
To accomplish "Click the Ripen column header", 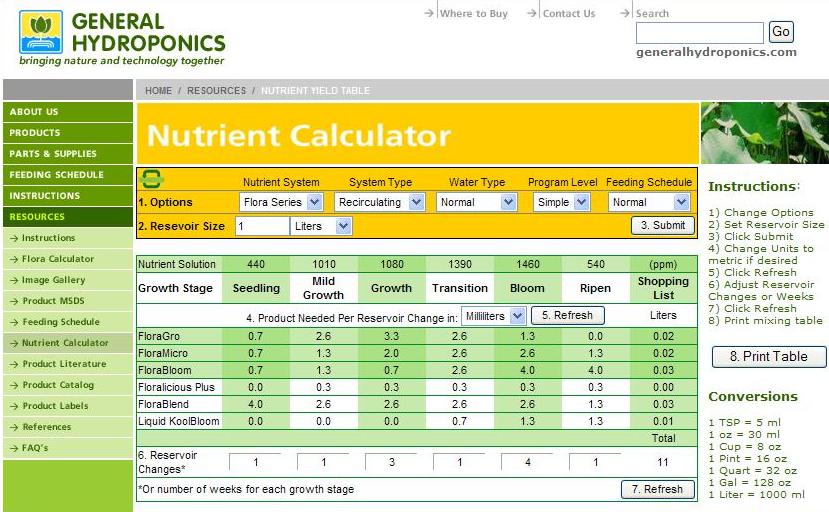I will point(595,288).
